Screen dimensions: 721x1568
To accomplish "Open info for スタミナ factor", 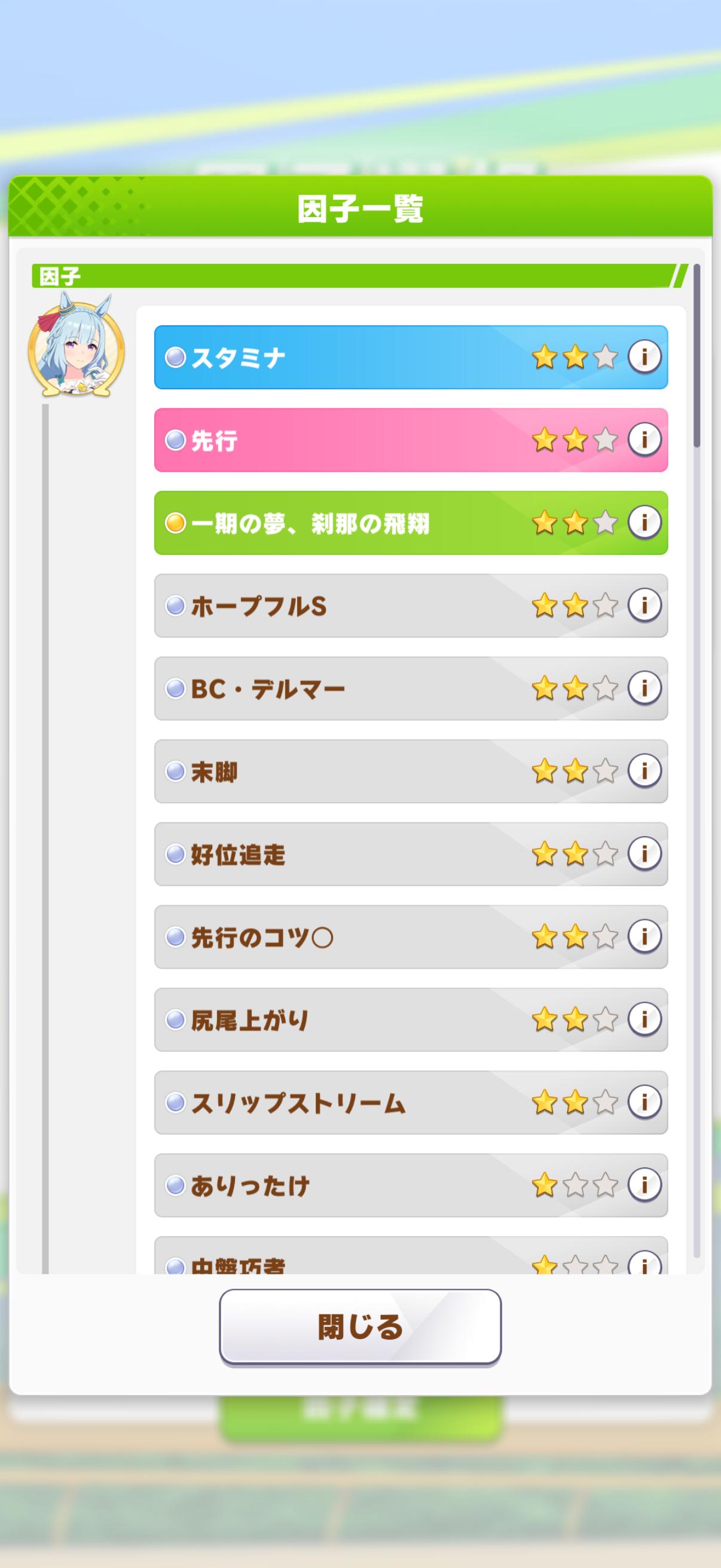I will tap(644, 356).
